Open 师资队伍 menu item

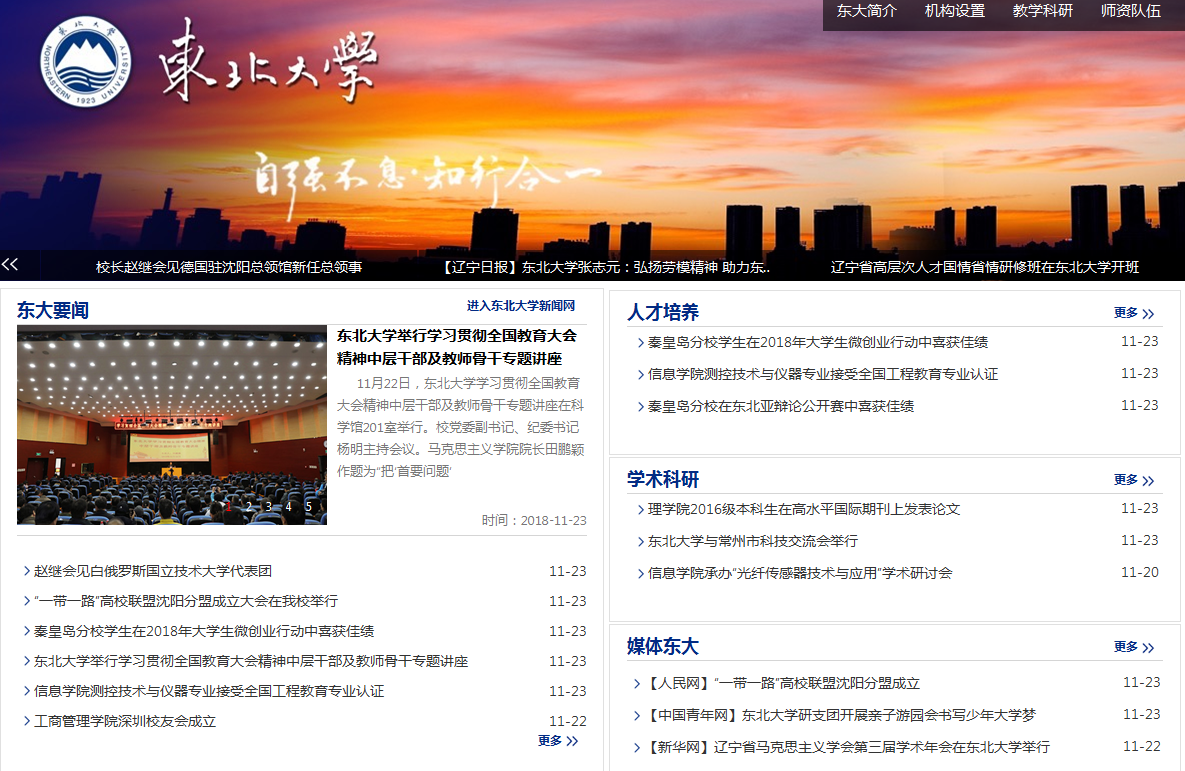coord(1131,11)
